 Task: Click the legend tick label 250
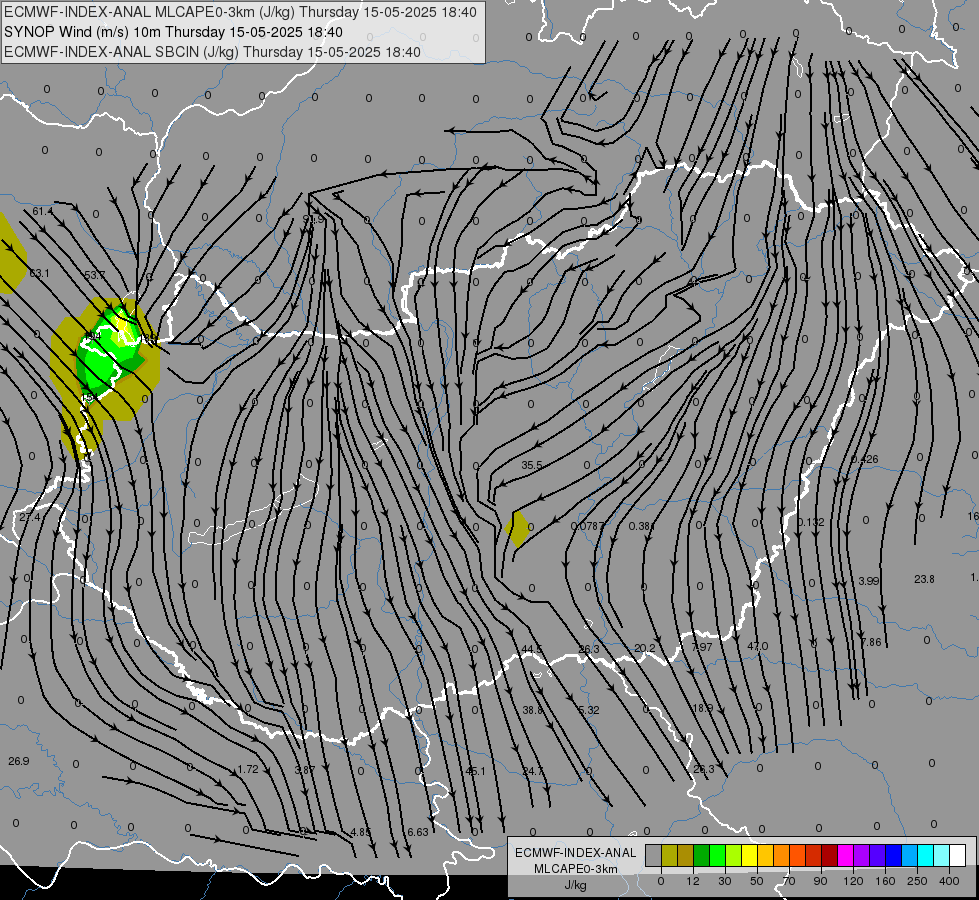tap(917, 881)
